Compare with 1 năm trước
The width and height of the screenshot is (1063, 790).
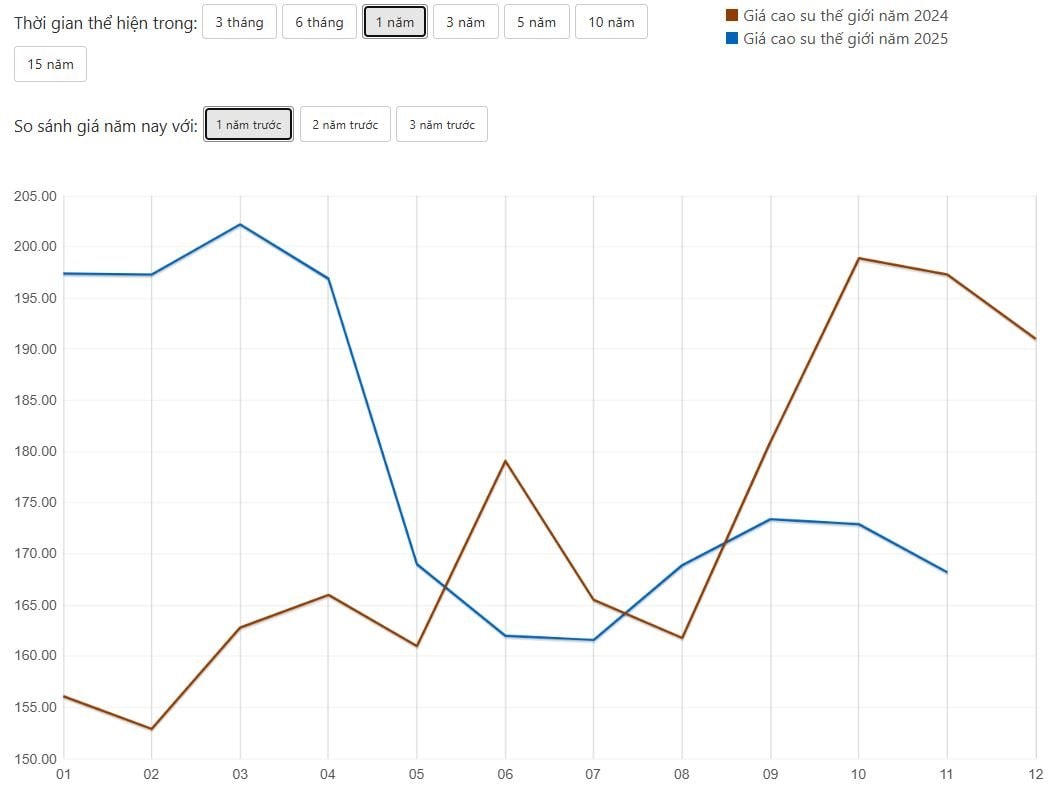tap(248, 125)
